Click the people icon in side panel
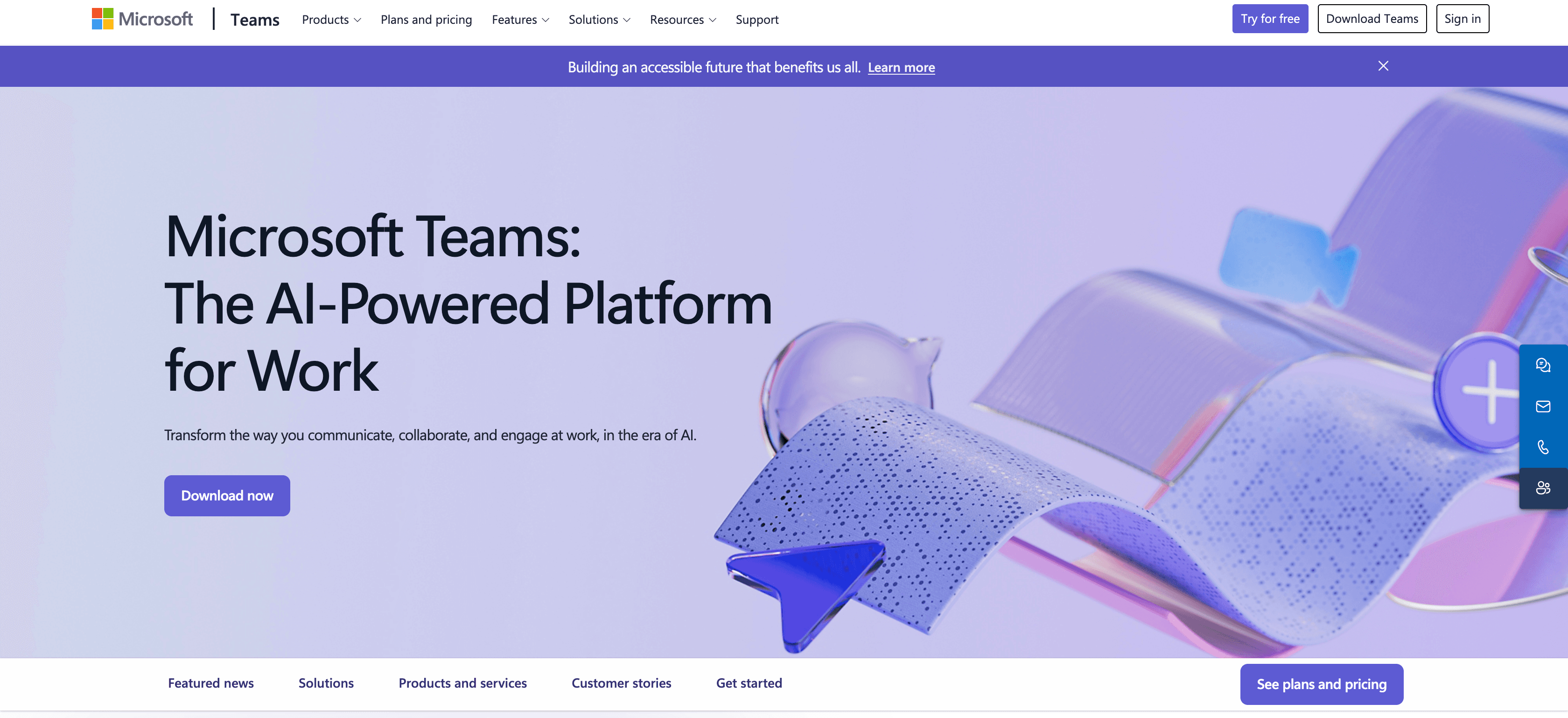Image resolution: width=1568 pixels, height=718 pixels. [x=1542, y=488]
